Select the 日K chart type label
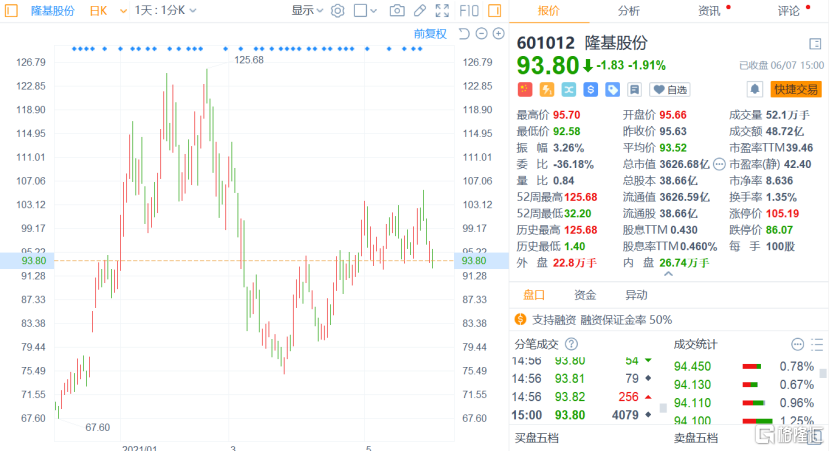 tap(98, 11)
